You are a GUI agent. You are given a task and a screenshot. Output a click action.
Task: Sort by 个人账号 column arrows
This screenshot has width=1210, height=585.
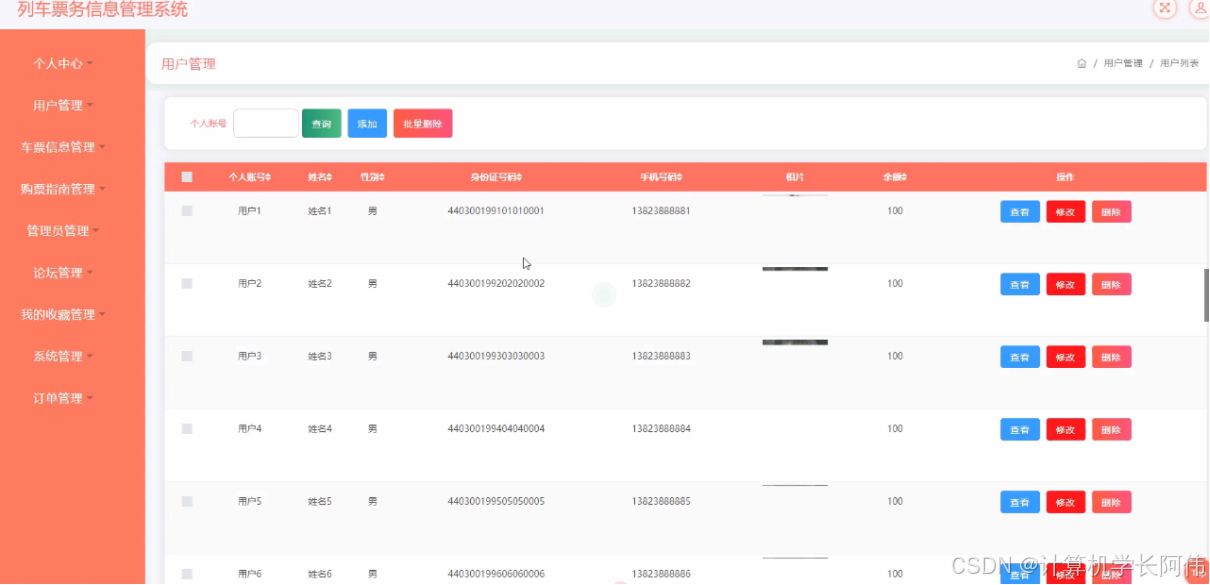[267, 177]
